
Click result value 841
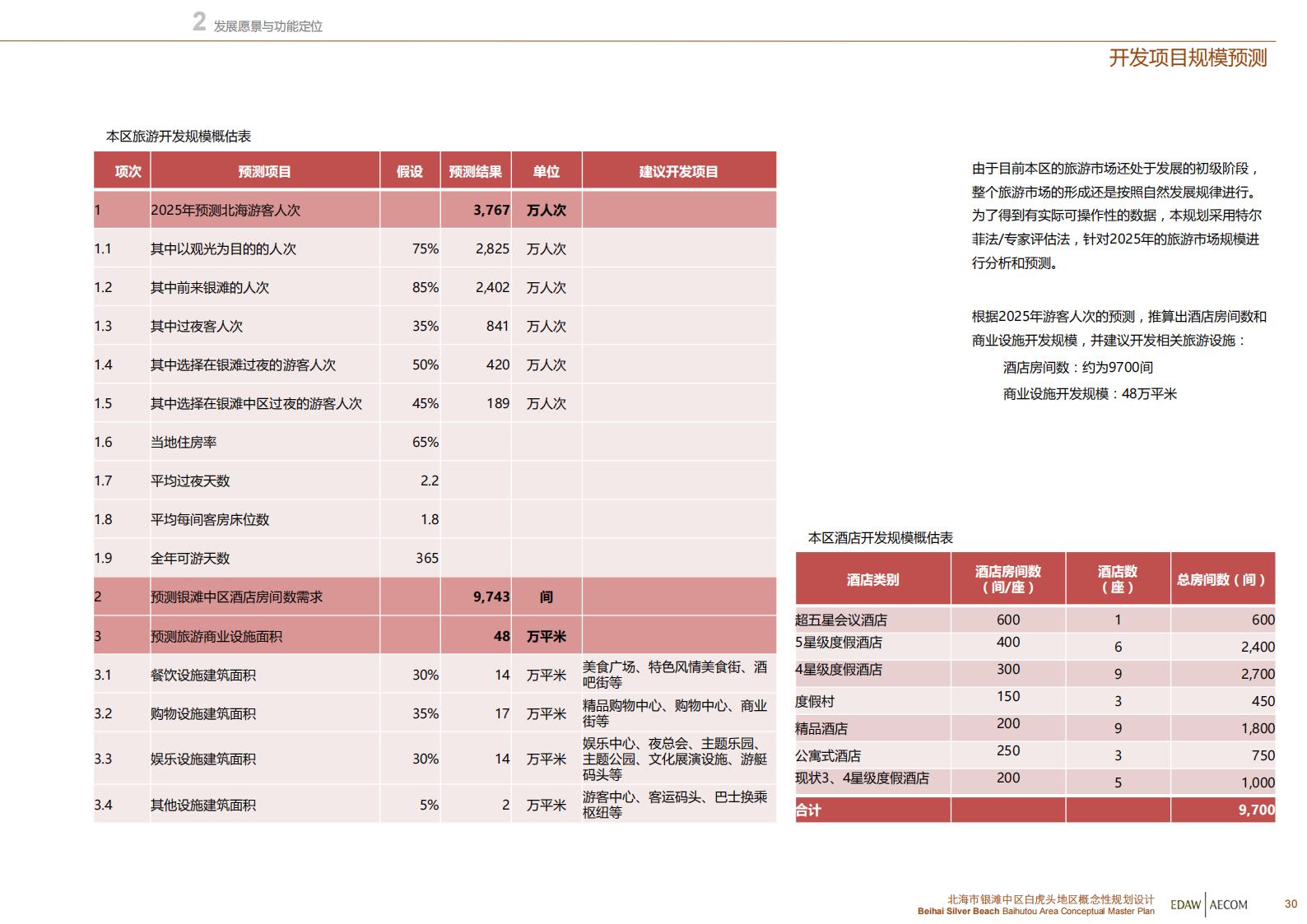498,326
